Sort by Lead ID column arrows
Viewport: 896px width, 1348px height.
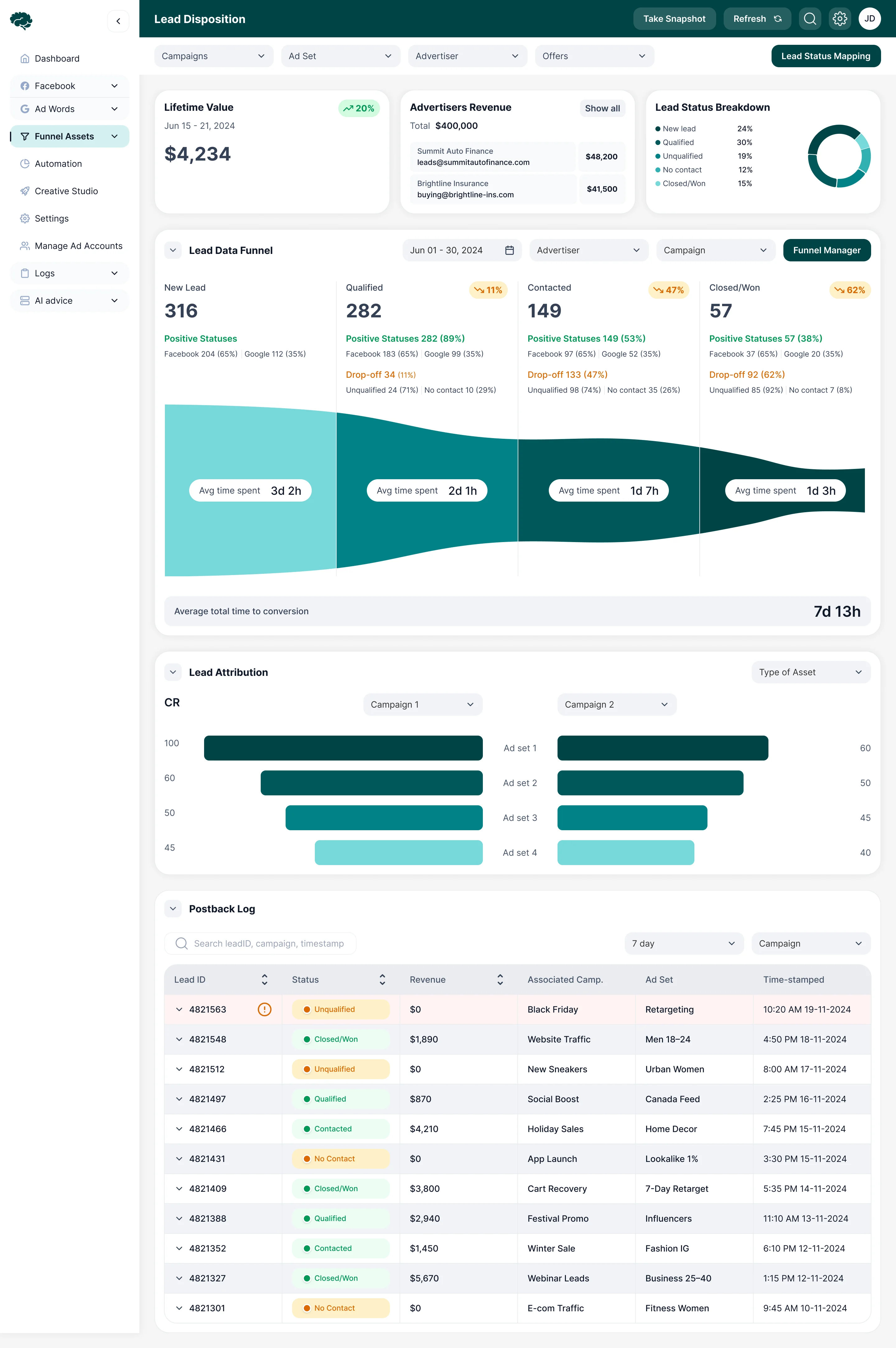pos(264,980)
